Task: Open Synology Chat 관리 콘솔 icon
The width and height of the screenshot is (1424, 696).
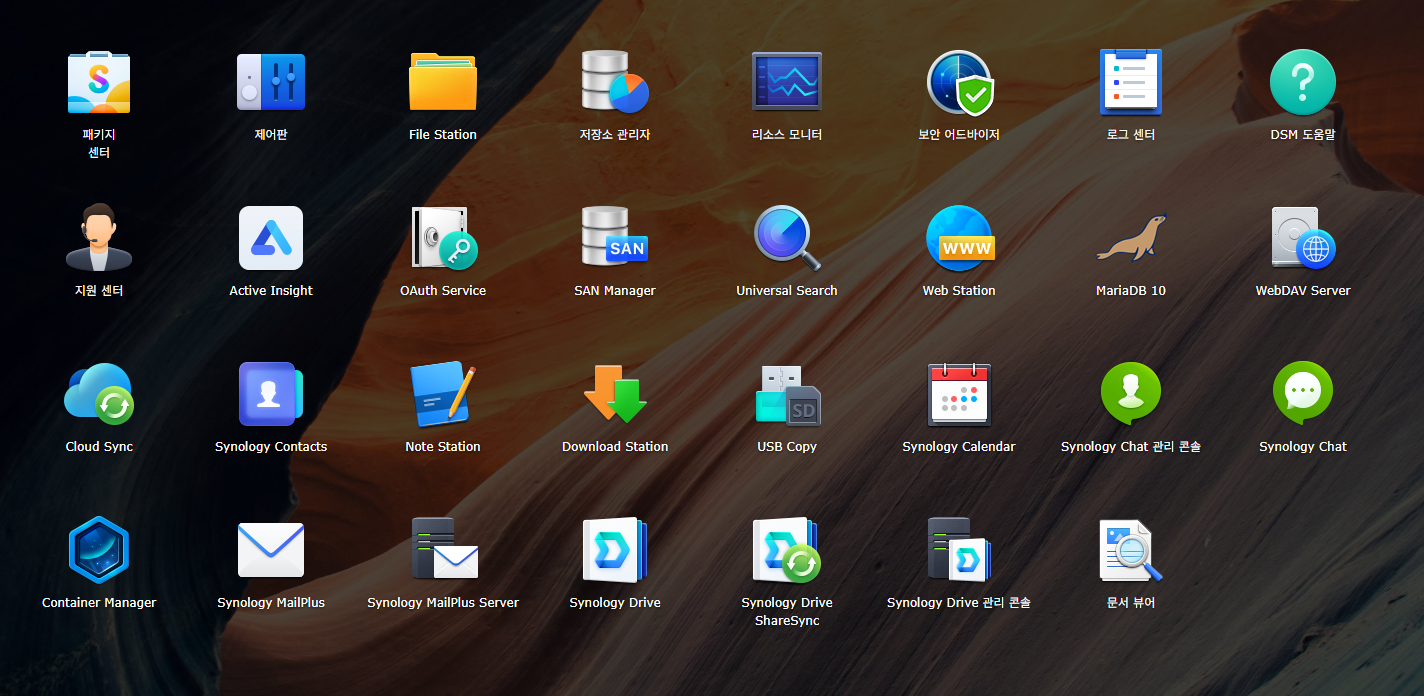Action: pos(1131,394)
